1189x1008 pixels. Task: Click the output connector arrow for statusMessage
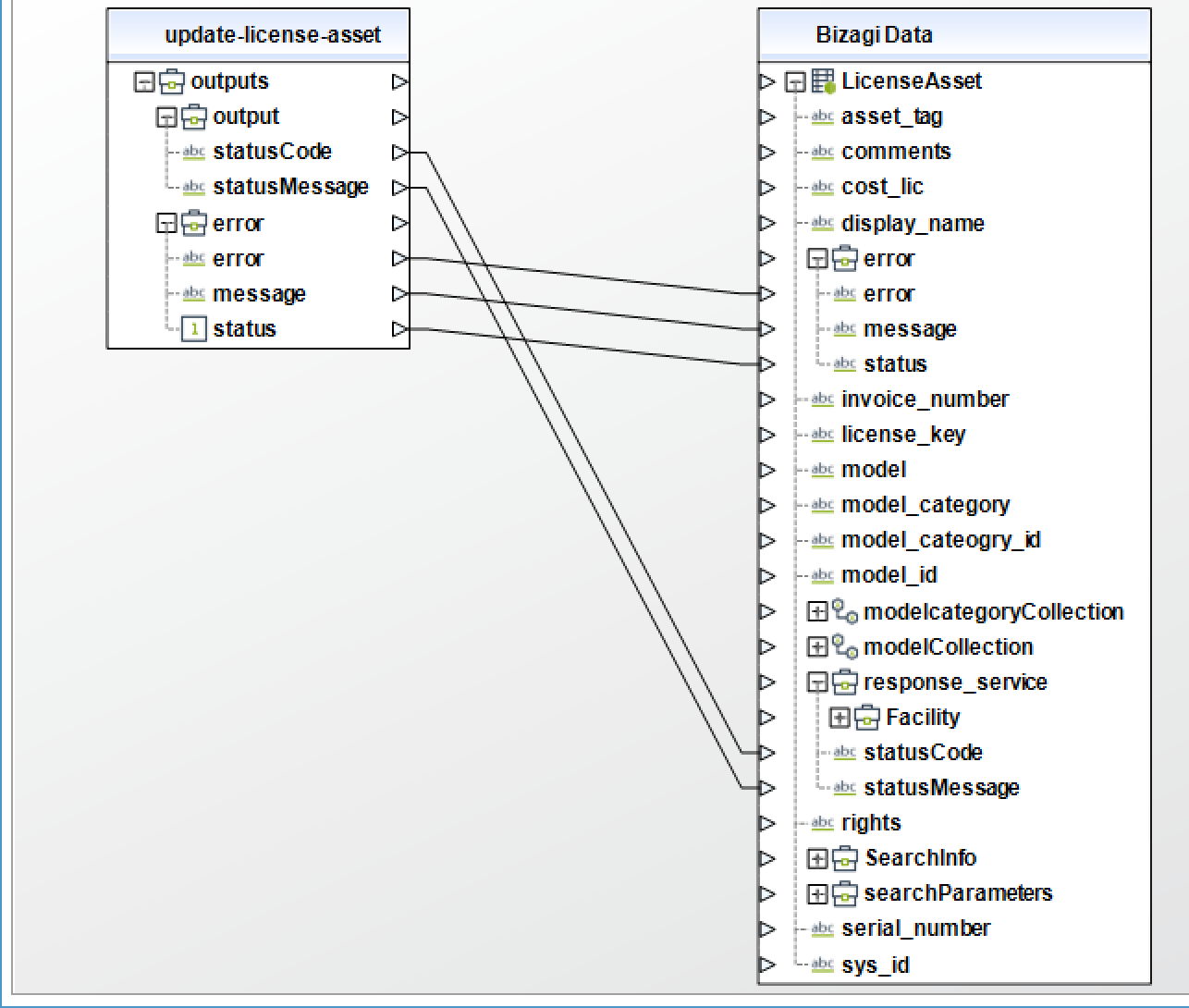[x=399, y=188]
